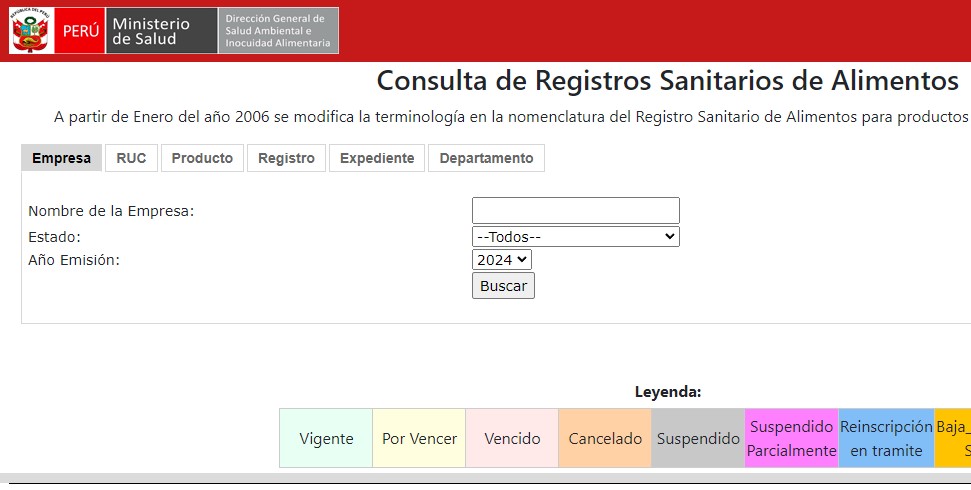The width and height of the screenshot is (971, 490).
Task: Expand the Estado dropdown showing Todos
Action: [x=575, y=237]
